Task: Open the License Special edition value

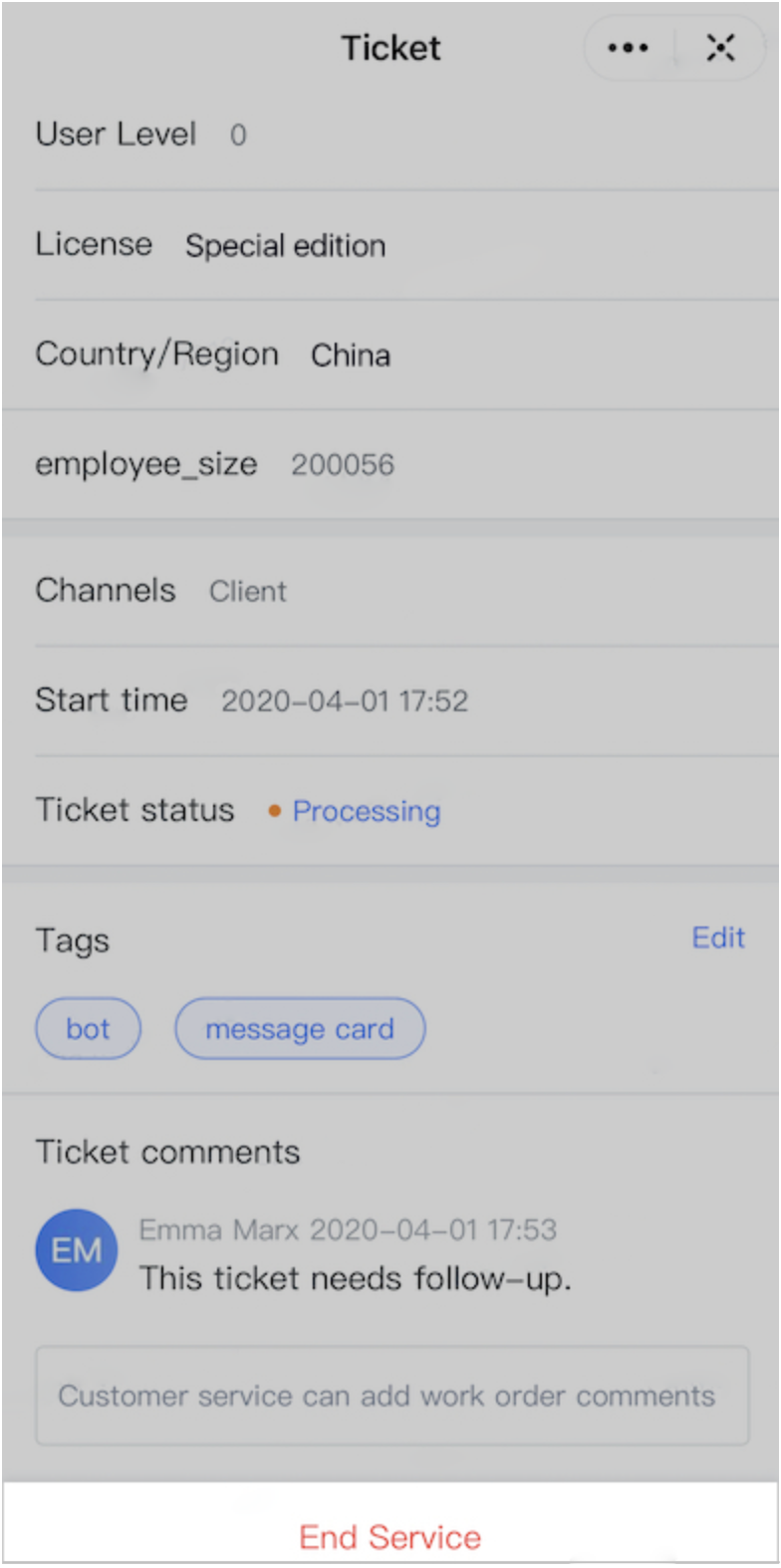Action: click(x=285, y=245)
